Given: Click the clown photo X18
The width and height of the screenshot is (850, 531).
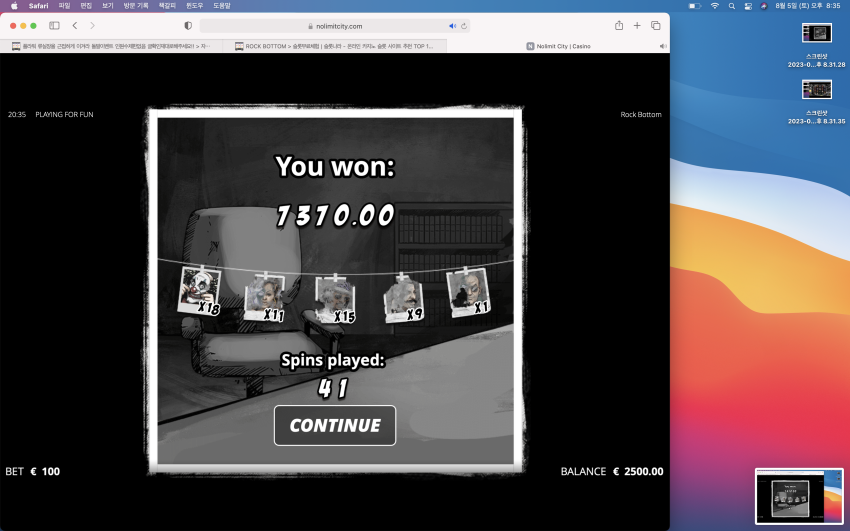Looking at the screenshot, I should (199, 290).
